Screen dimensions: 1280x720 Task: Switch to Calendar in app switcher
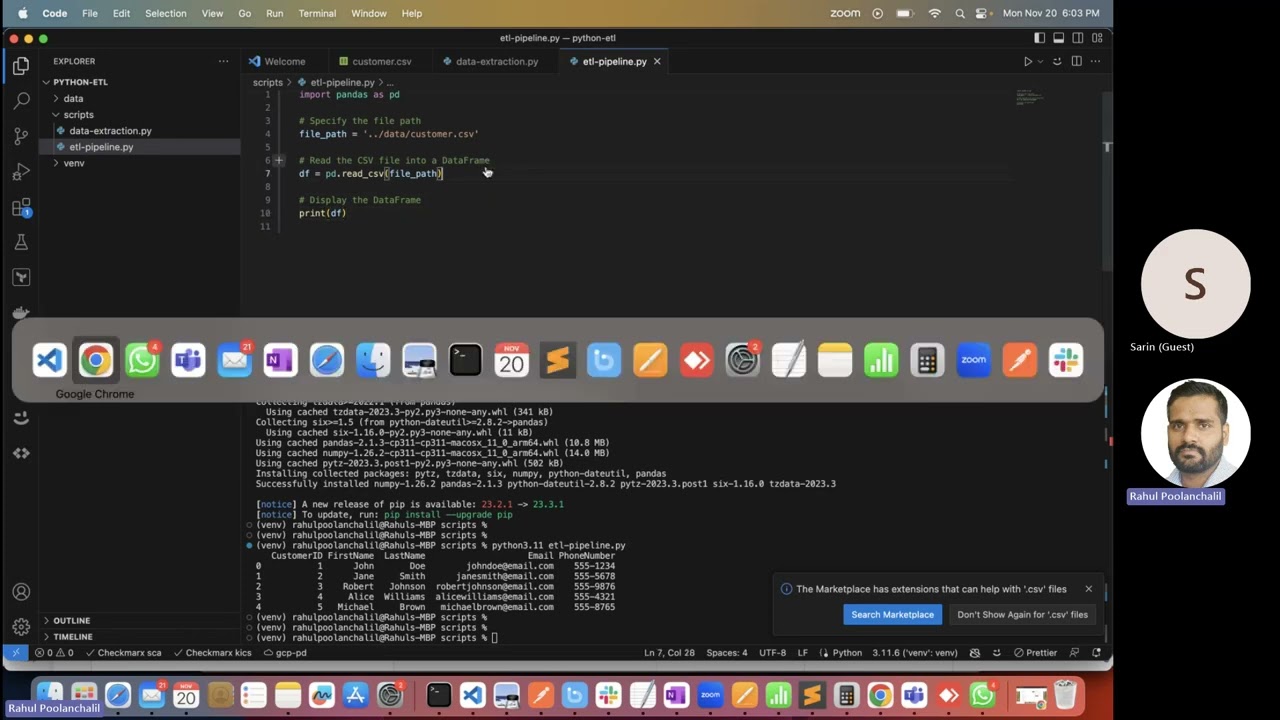(512, 360)
